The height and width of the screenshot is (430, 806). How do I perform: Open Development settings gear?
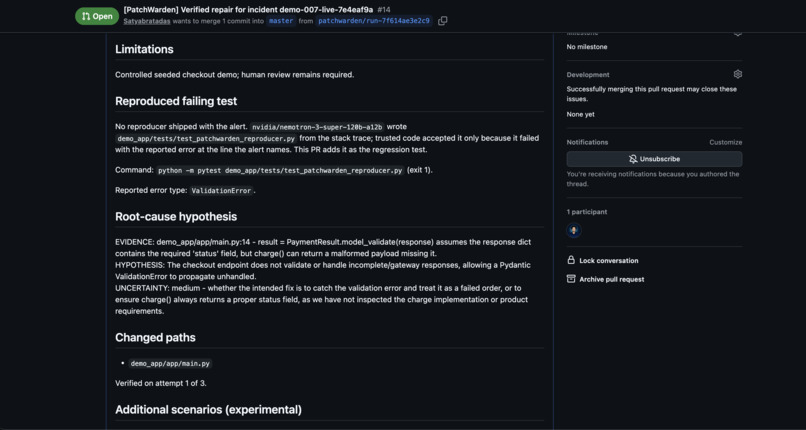click(738, 74)
